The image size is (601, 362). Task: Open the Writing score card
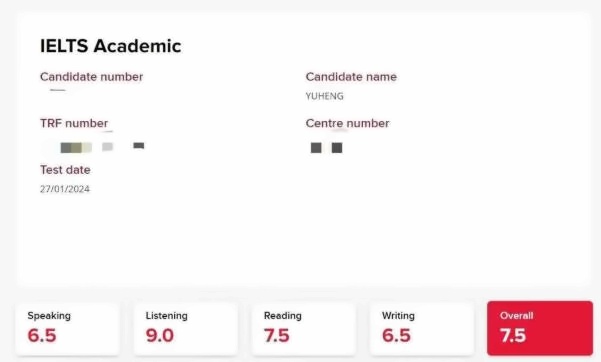pyautogui.click(x=422, y=329)
